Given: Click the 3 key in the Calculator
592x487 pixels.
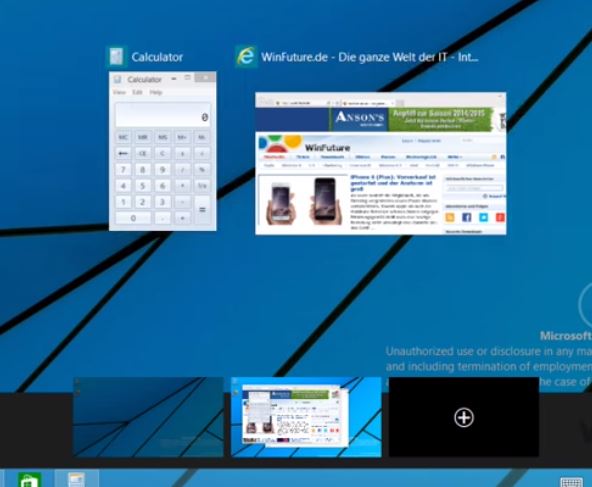Looking at the screenshot, I should [x=162, y=202].
